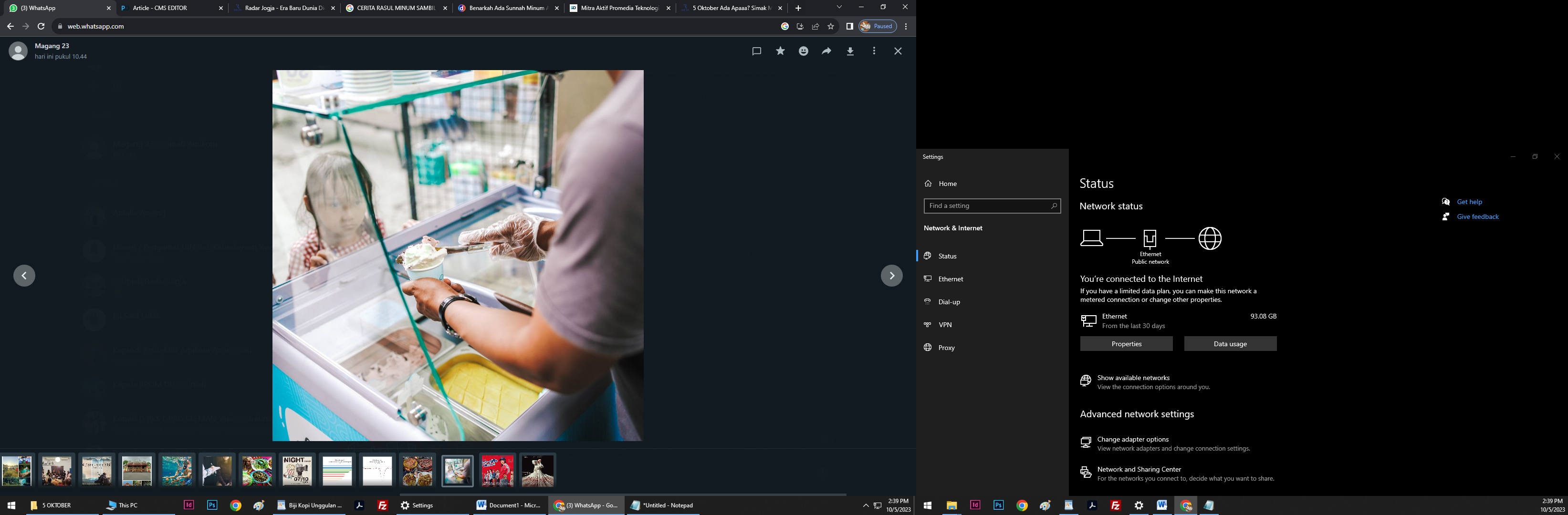Close the WhatsApp media viewer
1568x515 pixels.
[898, 51]
